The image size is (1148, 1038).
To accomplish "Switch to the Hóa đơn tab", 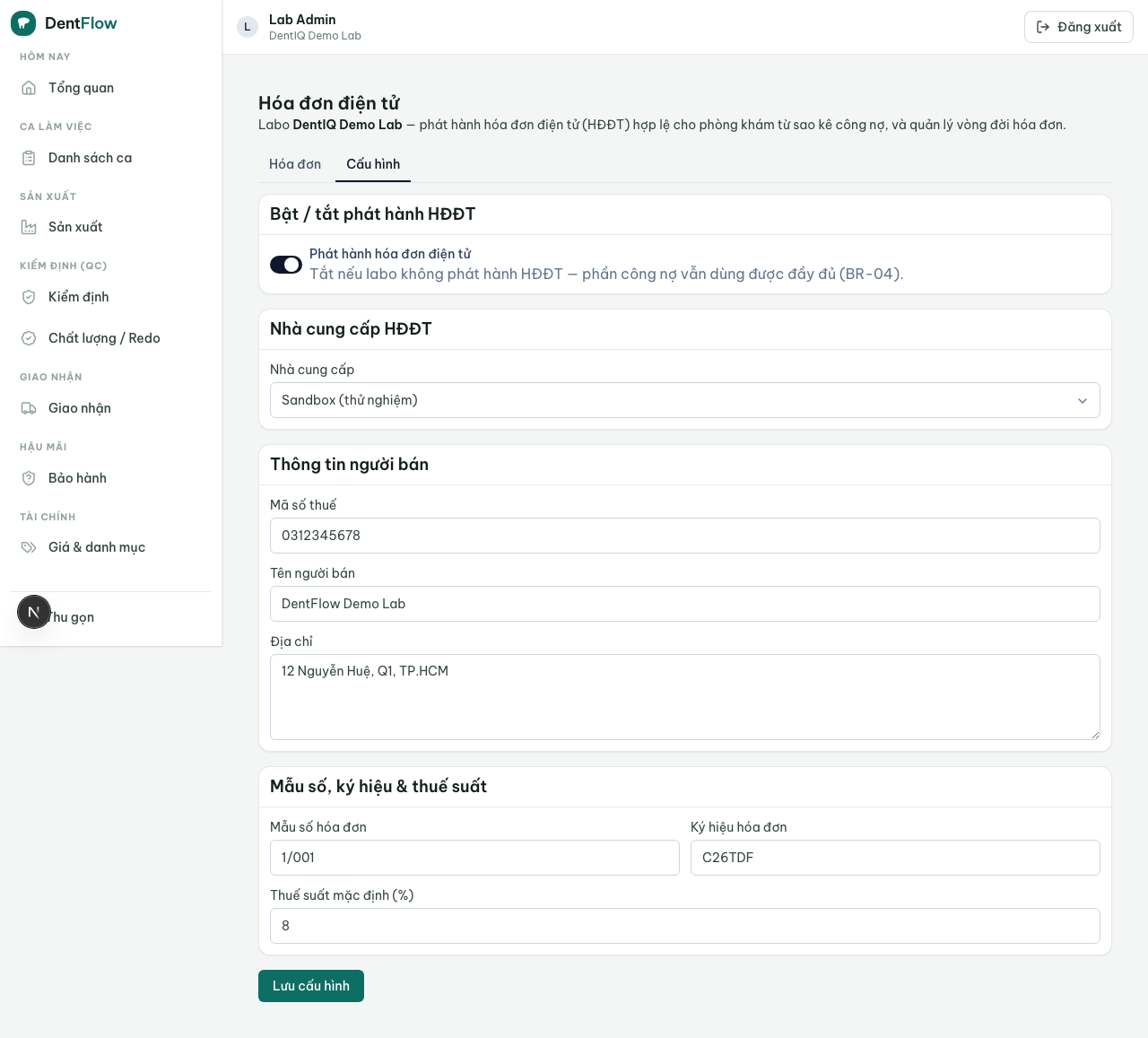I will point(295,164).
